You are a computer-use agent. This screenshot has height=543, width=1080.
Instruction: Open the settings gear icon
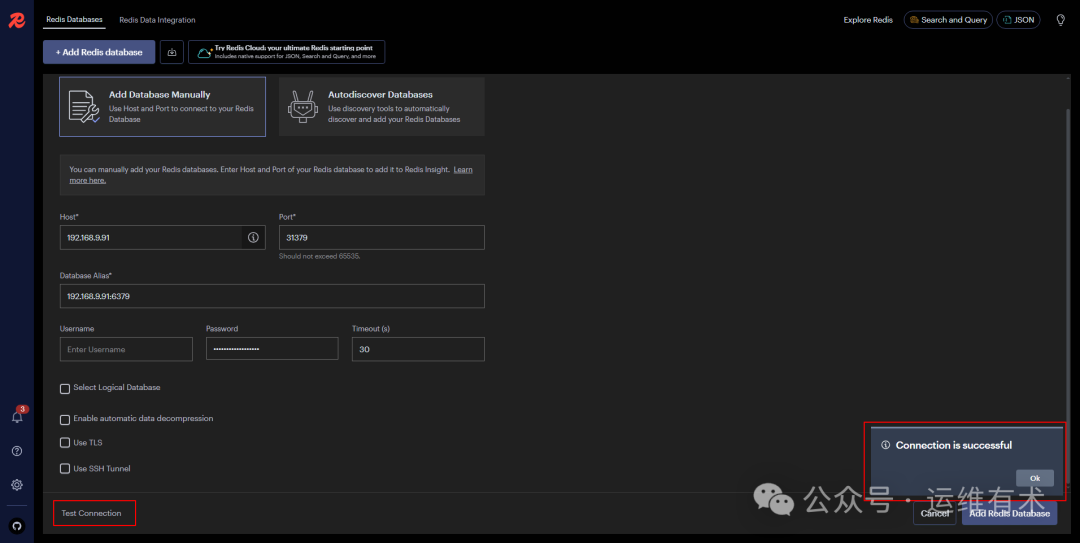click(x=17, y=484)
